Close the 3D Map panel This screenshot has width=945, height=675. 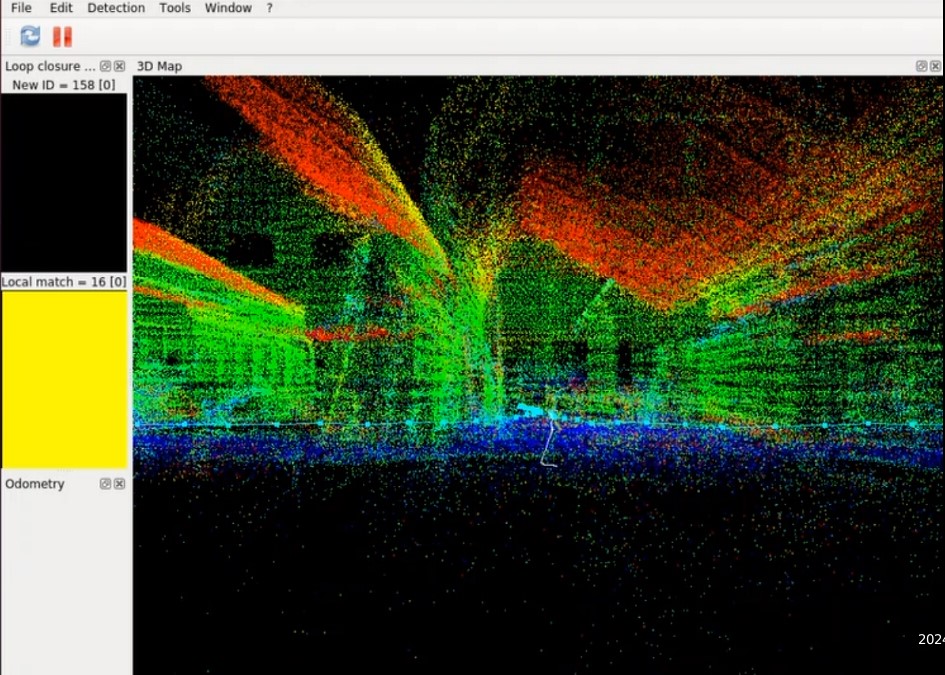click(936, 66)
